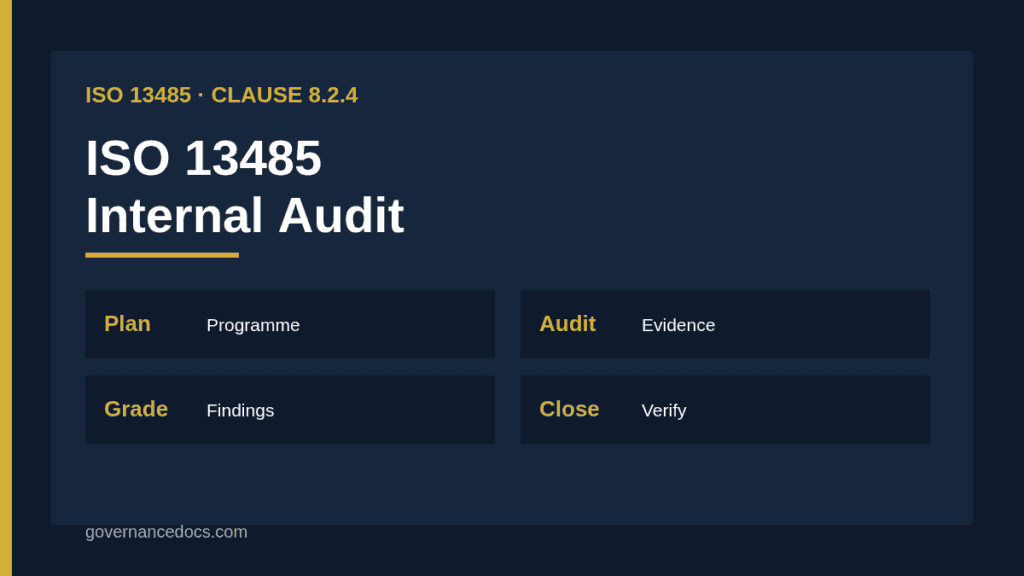Select the 'Plan' label
The image size is (1024, 576).
[127, 324]
